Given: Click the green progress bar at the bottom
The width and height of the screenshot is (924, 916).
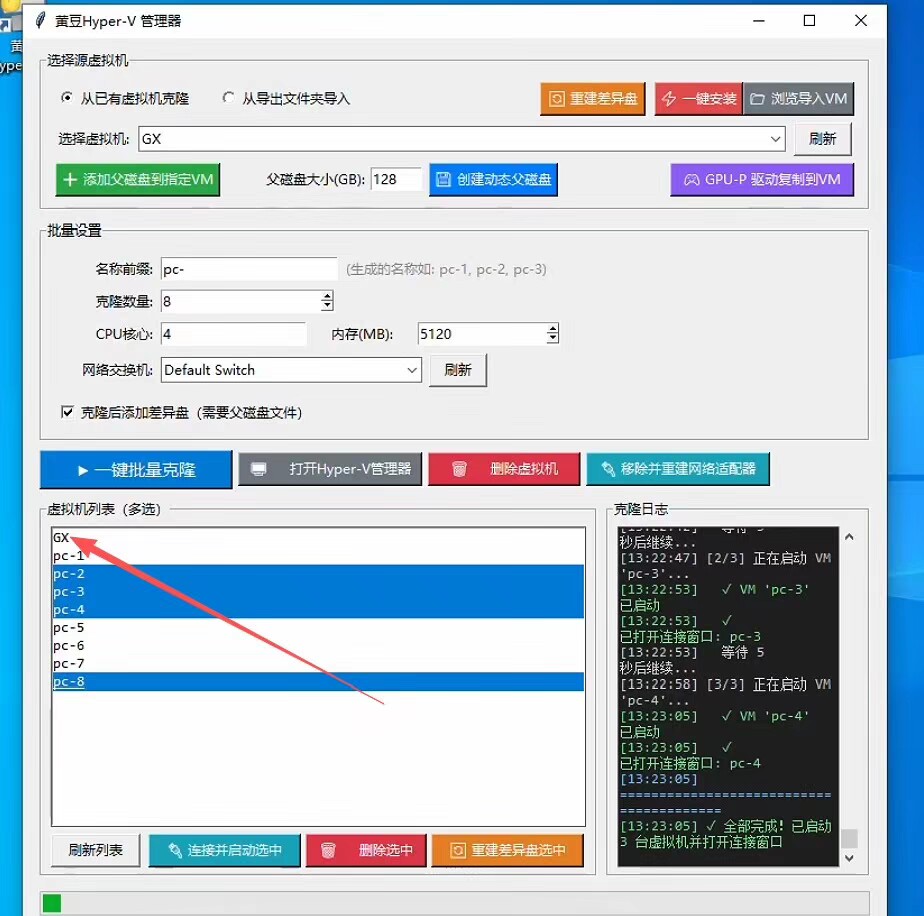Looking at the screenshot, I should (52, 903).
